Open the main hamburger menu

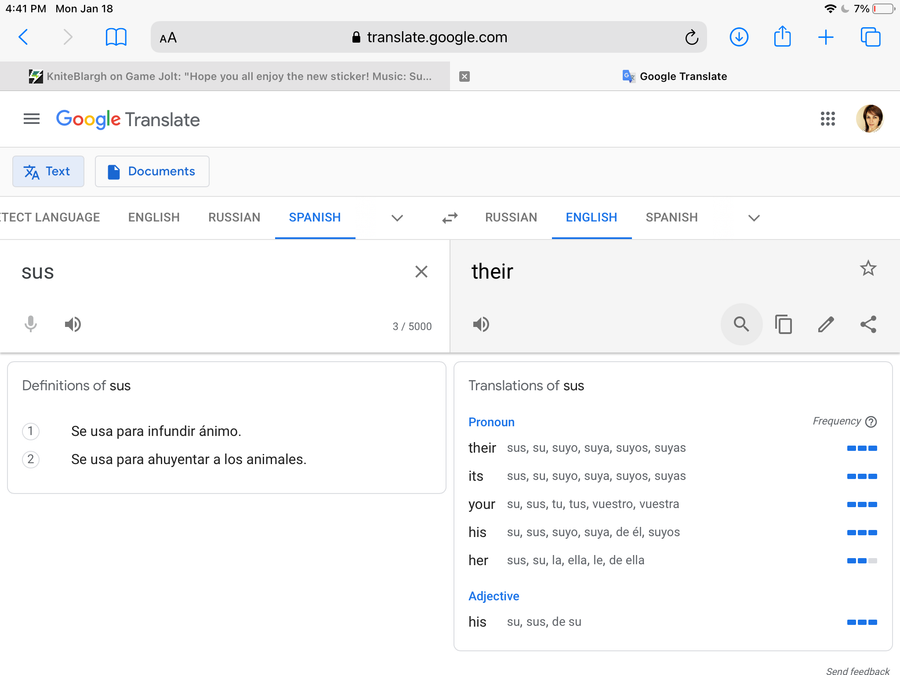[32, 119]
